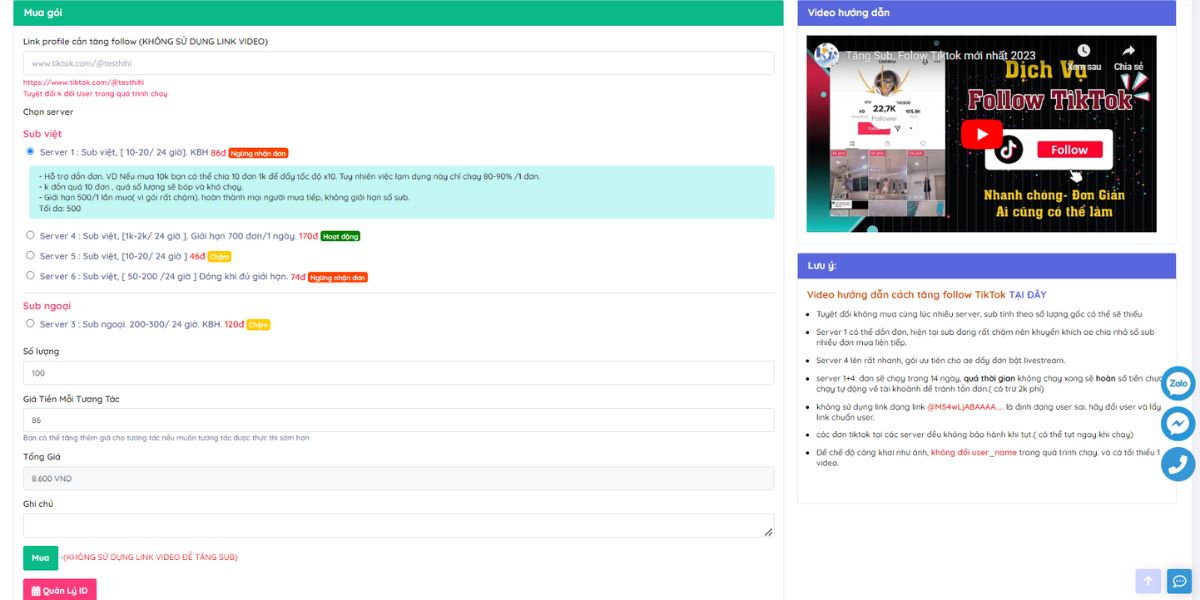Click the 'Sub việt' section heading
This screenshot has width=1200, height=600.
pyautogui.click(x=42, y=133)
